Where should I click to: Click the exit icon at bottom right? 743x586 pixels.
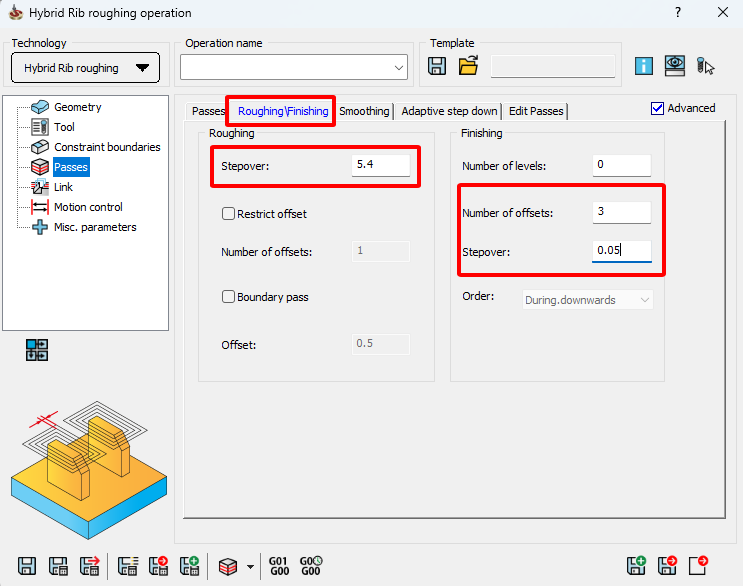[699, 566]
